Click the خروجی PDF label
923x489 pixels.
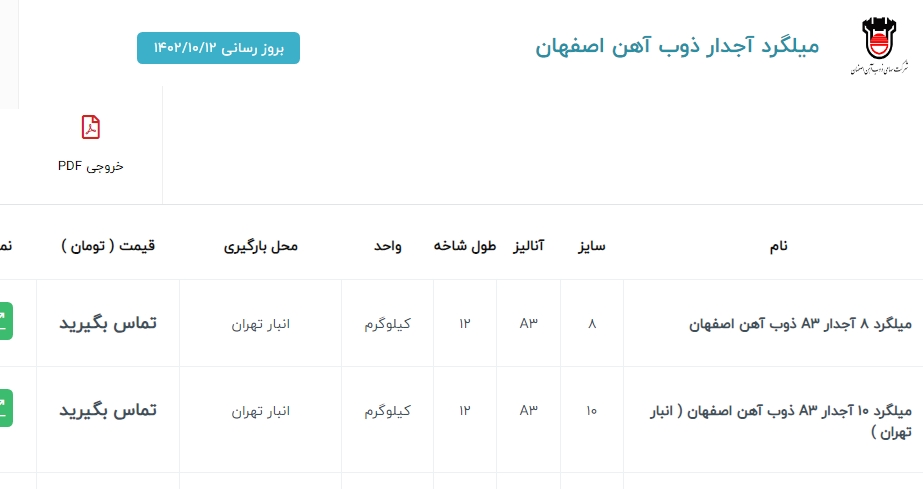91,166
